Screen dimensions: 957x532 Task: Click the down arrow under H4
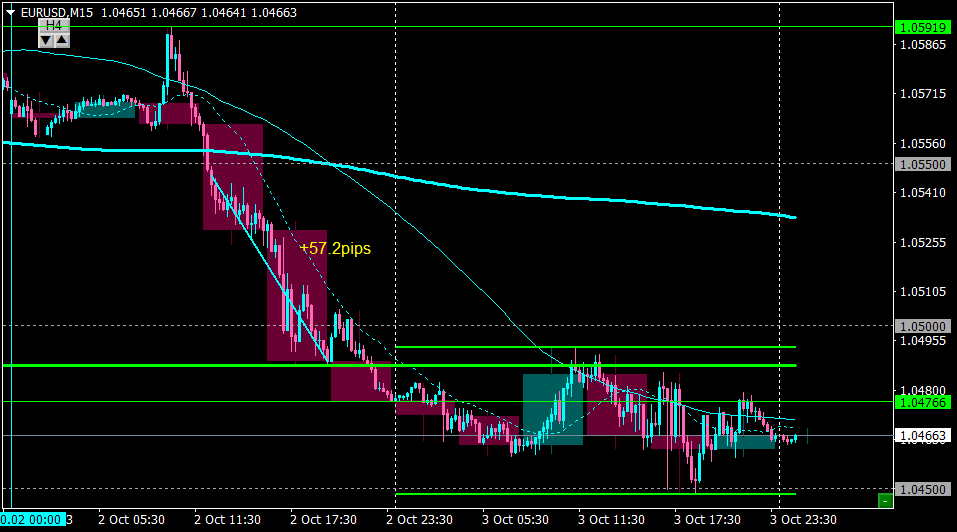[x=46, y=40]
